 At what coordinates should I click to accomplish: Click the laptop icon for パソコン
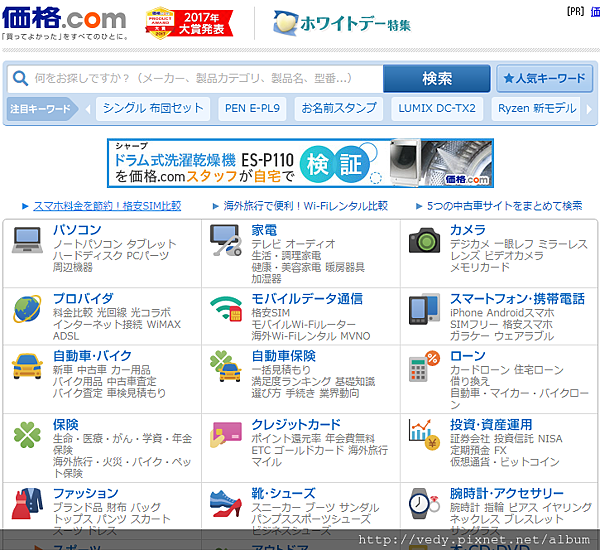click(27, 240)
